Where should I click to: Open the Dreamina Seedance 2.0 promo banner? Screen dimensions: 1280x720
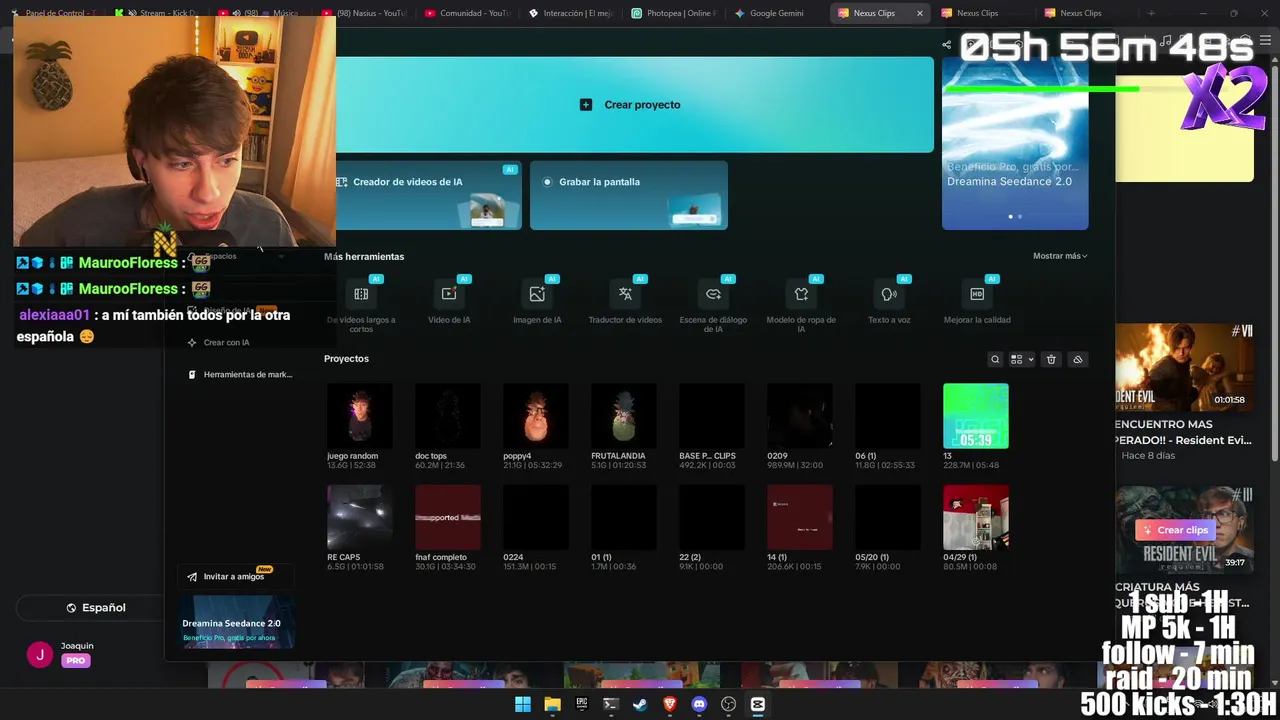pyautogui.click(x=1015, y=143)
